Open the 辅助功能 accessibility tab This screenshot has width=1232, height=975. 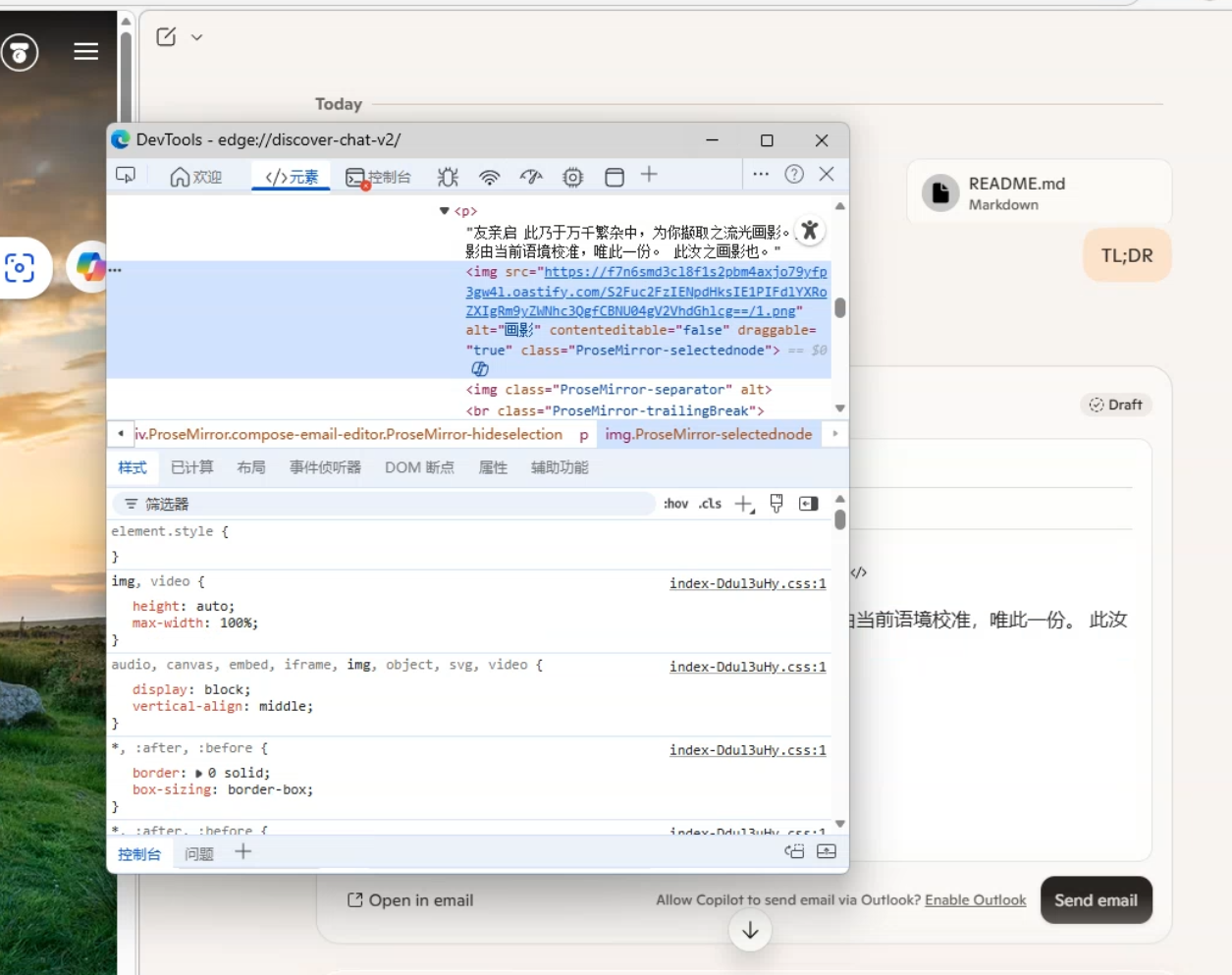(560, 467)
